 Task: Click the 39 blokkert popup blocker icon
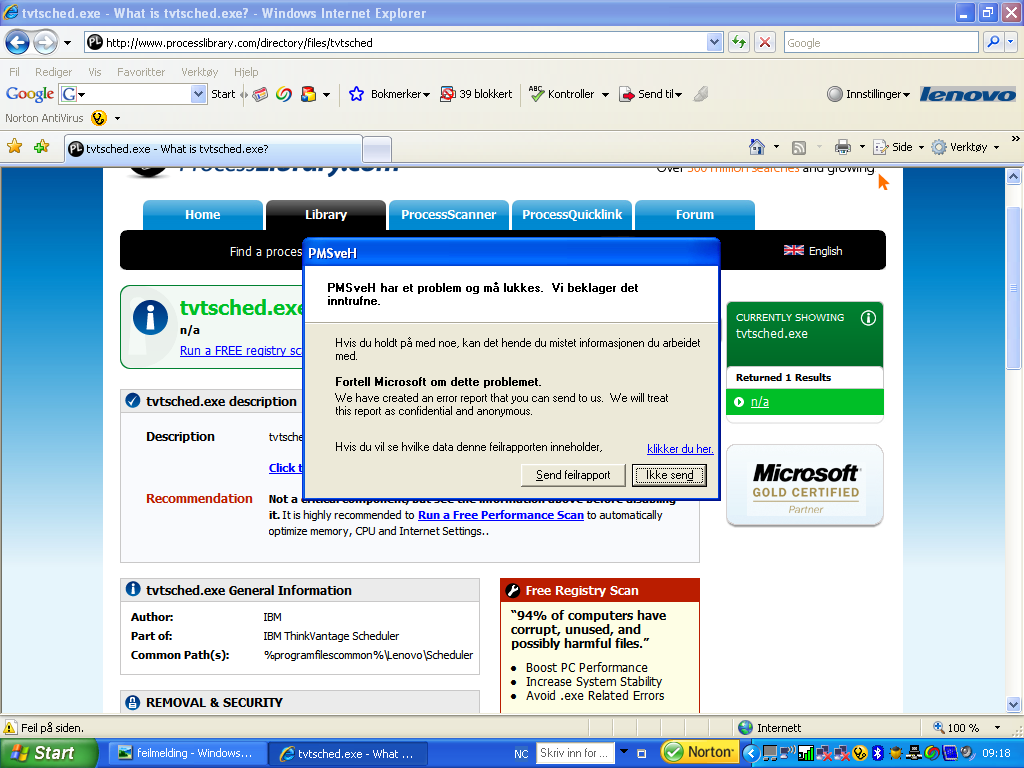[447, 94]
